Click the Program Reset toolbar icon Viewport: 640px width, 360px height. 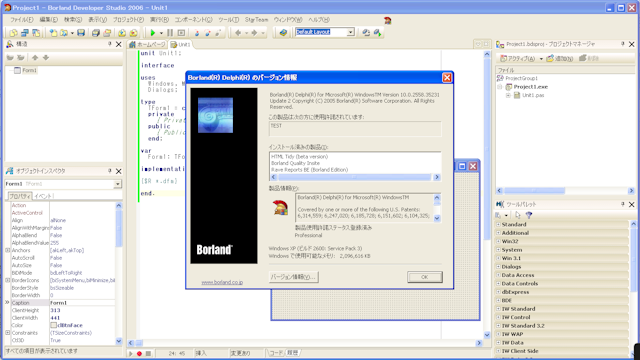click(x=181, y=33)
